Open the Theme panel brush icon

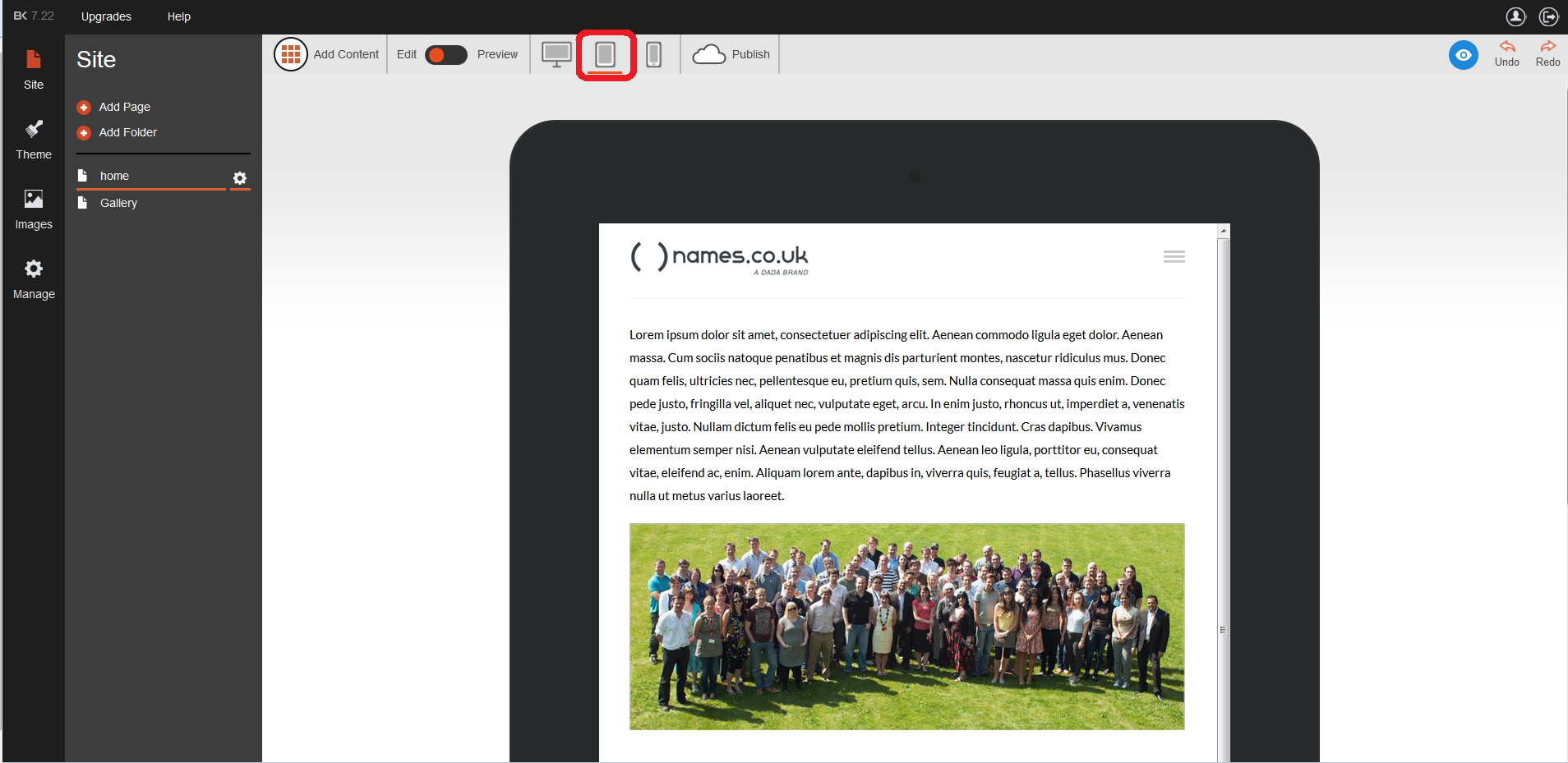click(x=34, y=129)
